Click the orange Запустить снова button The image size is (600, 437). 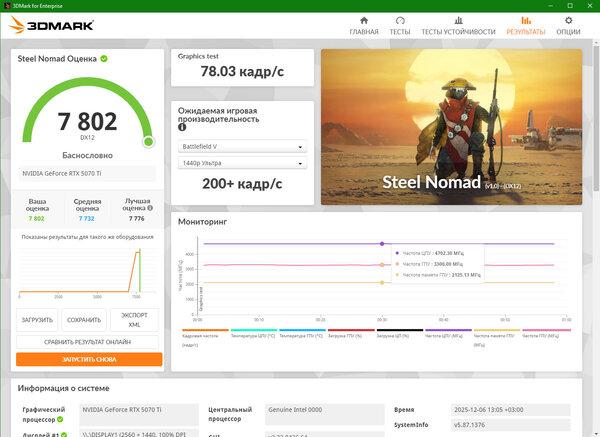89,359
